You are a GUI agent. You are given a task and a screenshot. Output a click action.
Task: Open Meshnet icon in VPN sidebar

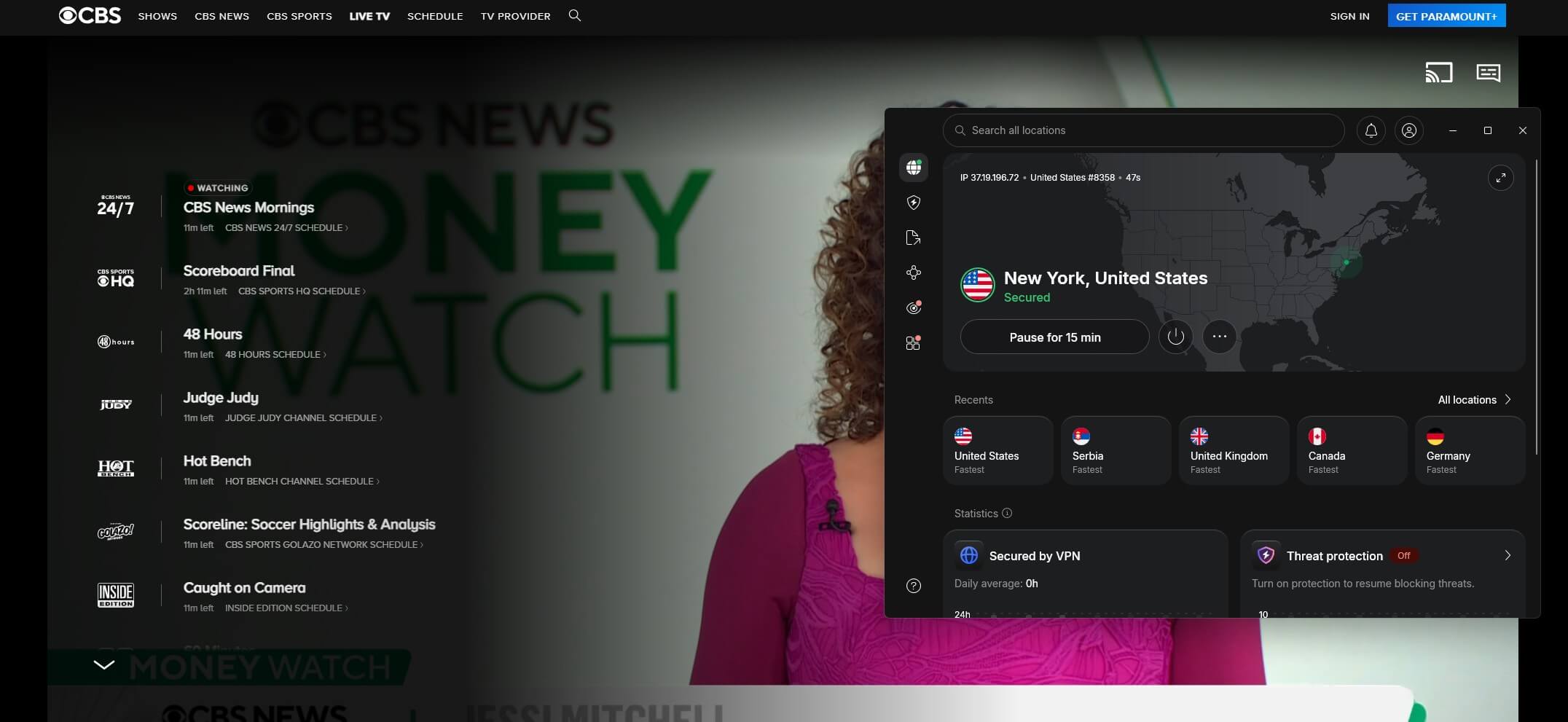coord(914,272)
